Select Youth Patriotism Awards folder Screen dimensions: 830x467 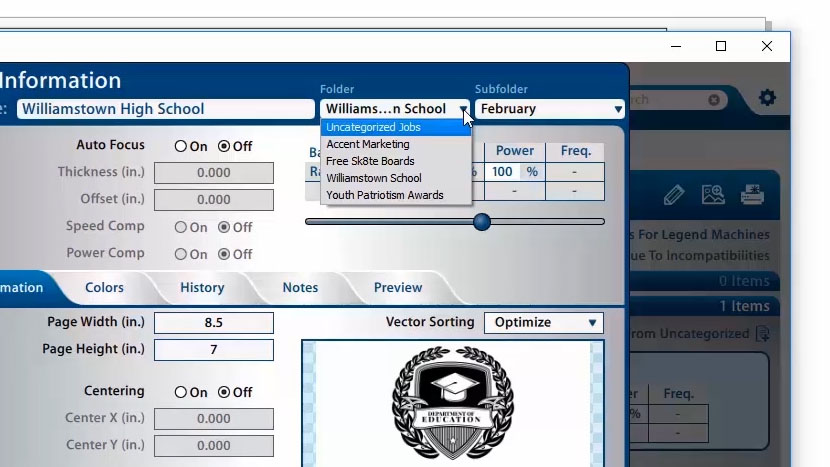[385, 195]
